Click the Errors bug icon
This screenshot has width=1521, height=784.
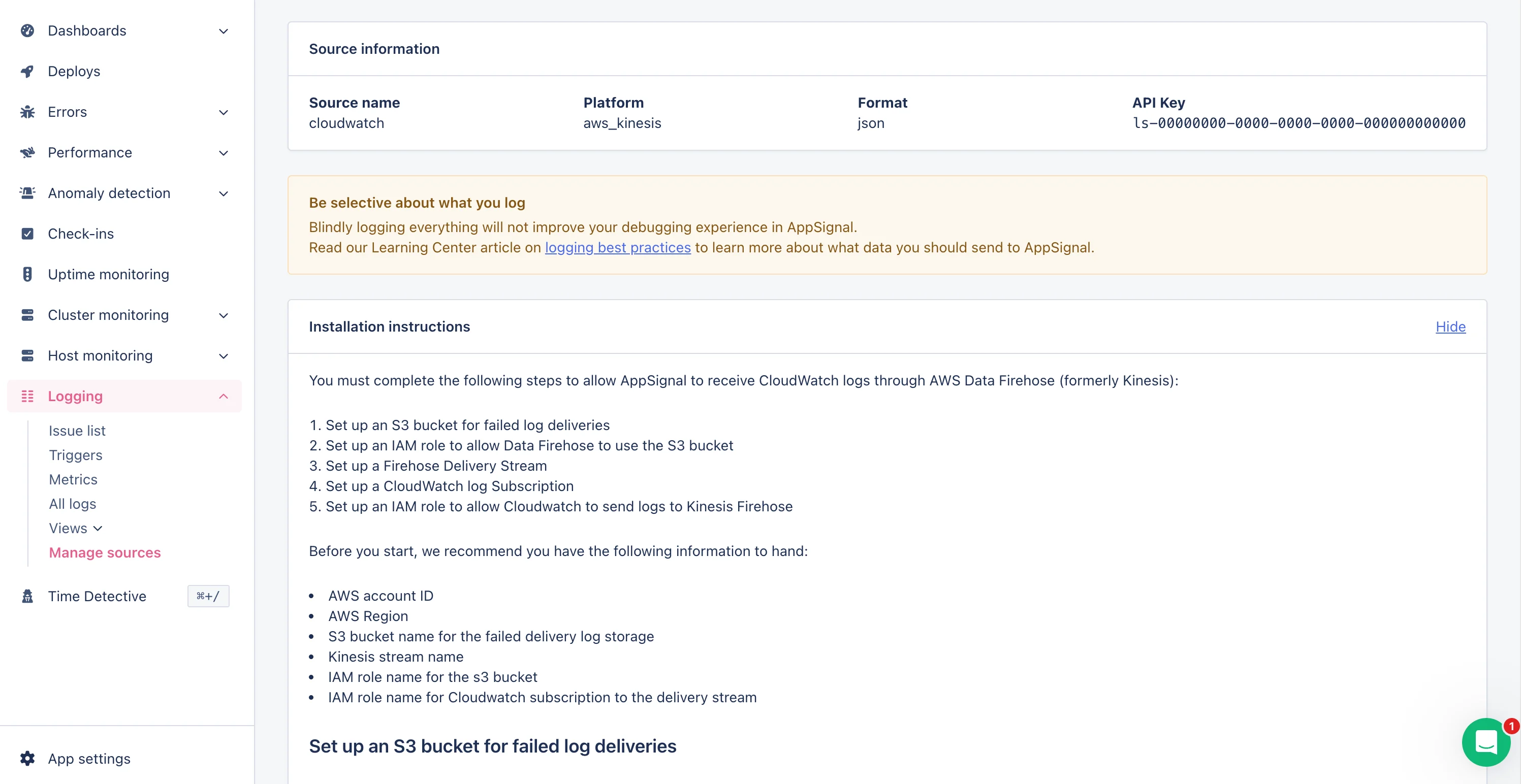pos(27,112)
